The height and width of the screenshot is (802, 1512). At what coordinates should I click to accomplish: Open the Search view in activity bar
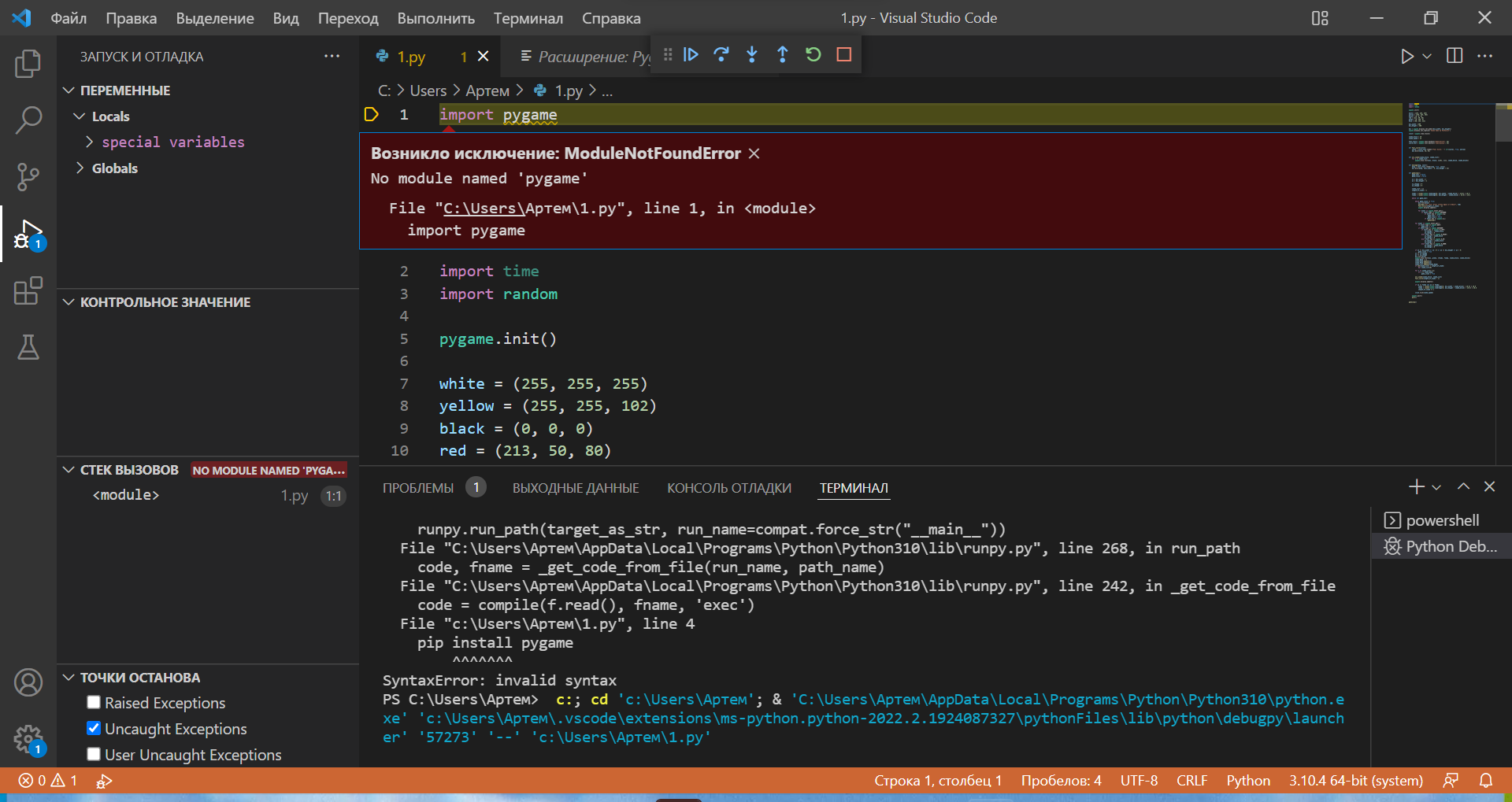(x=28, y=120)
